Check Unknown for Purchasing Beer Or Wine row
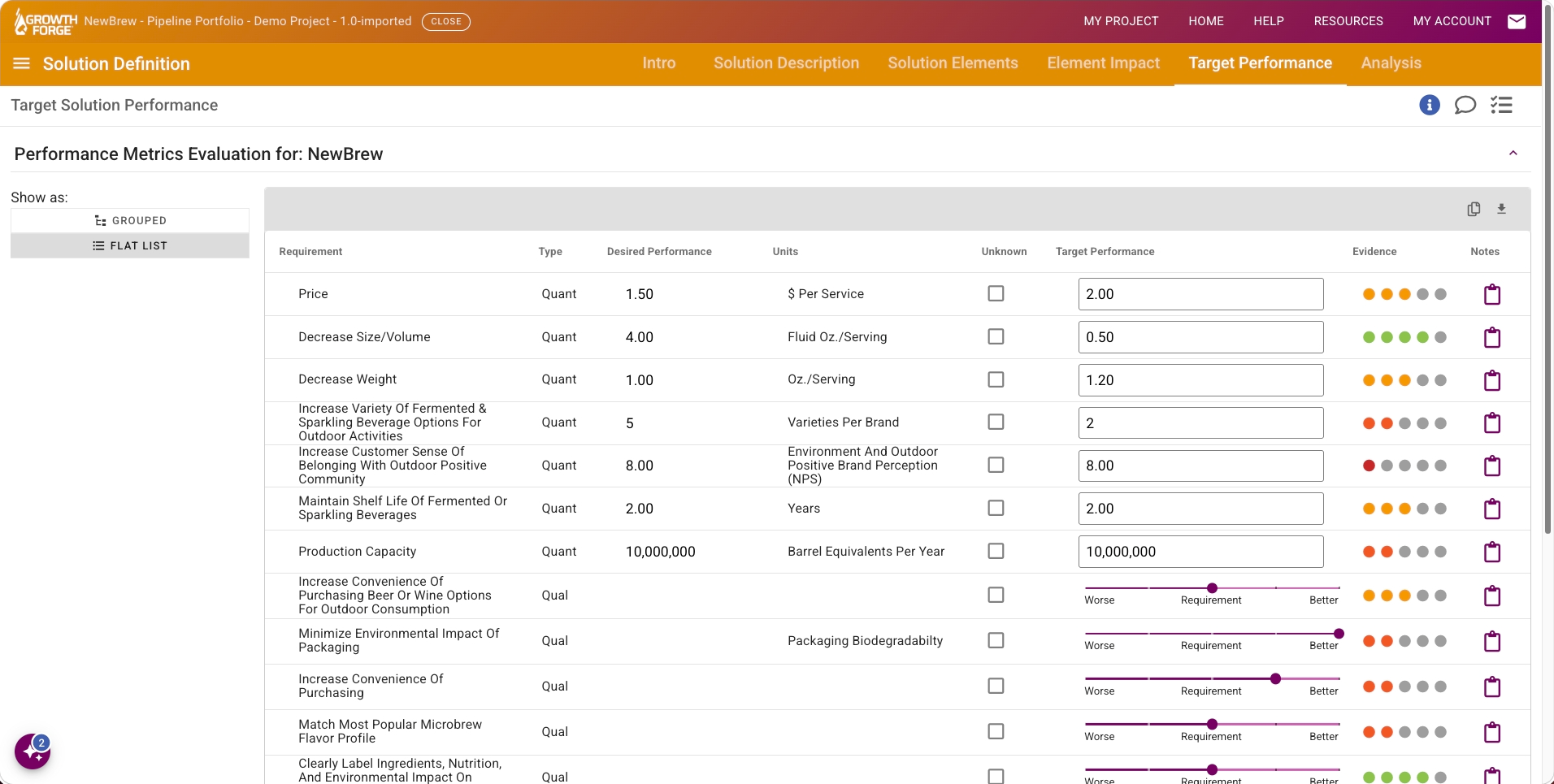This screenshot has height=784, width=1554. pos(996,595)
